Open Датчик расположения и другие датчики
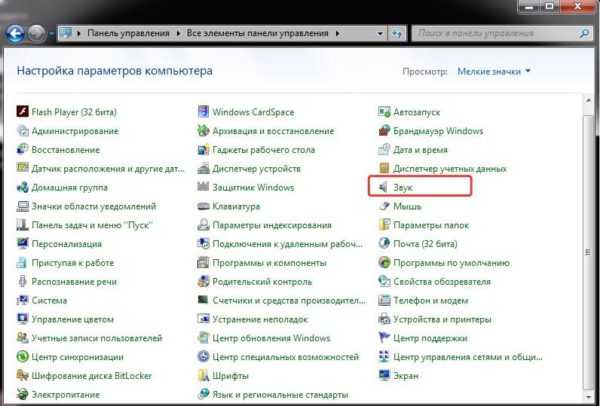This screenshot has height=406, width=600. [x=101, y=168]
